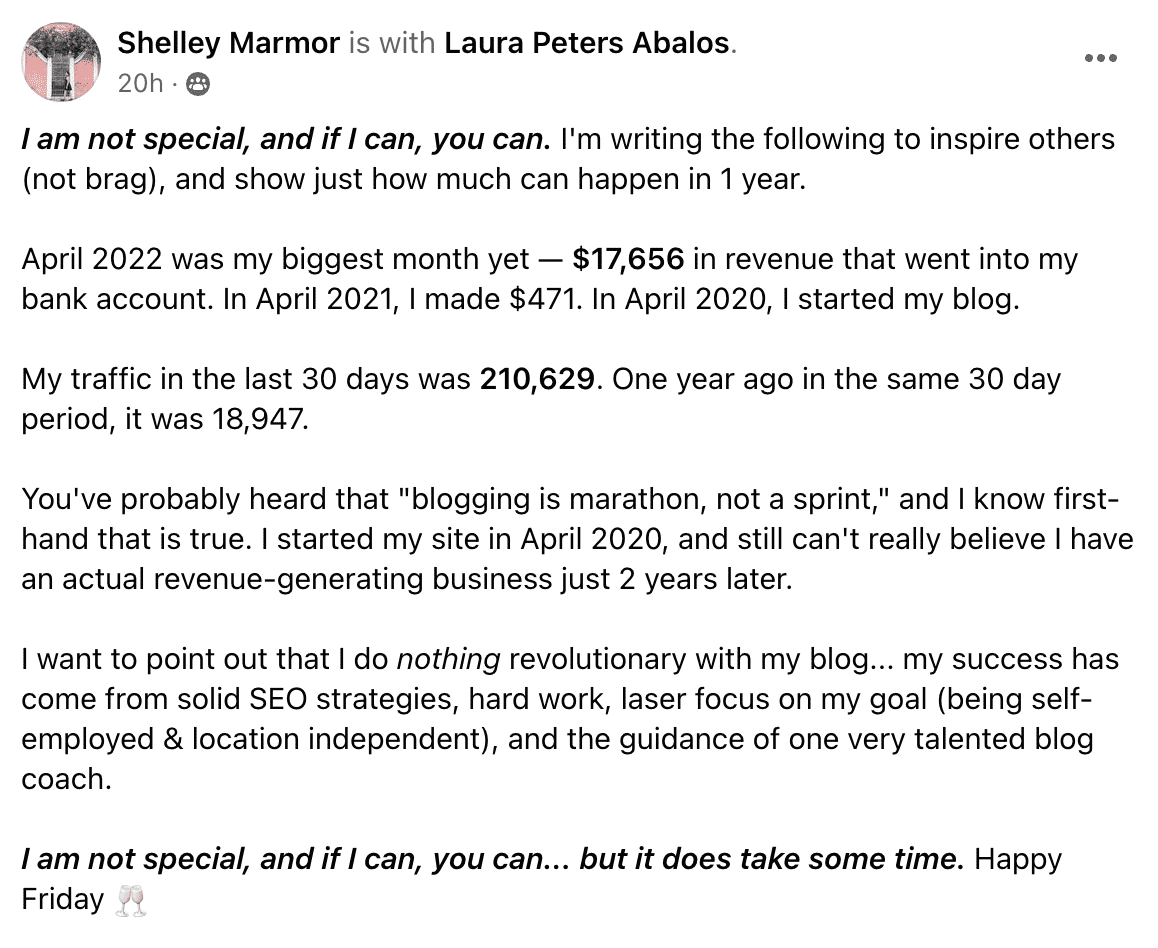1158x948 pixels.
Task: Click the "is with" text in header
Action: [391, 43]
